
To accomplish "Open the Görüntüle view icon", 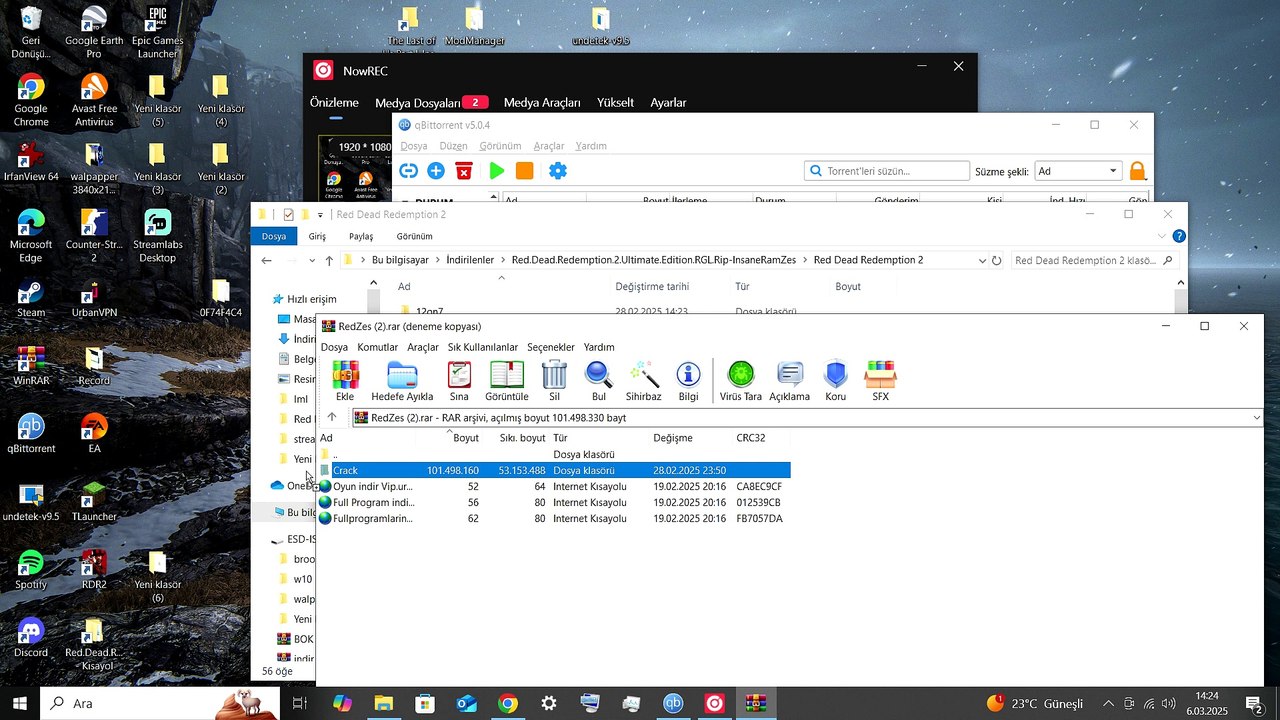I will [x=507, y=380].
